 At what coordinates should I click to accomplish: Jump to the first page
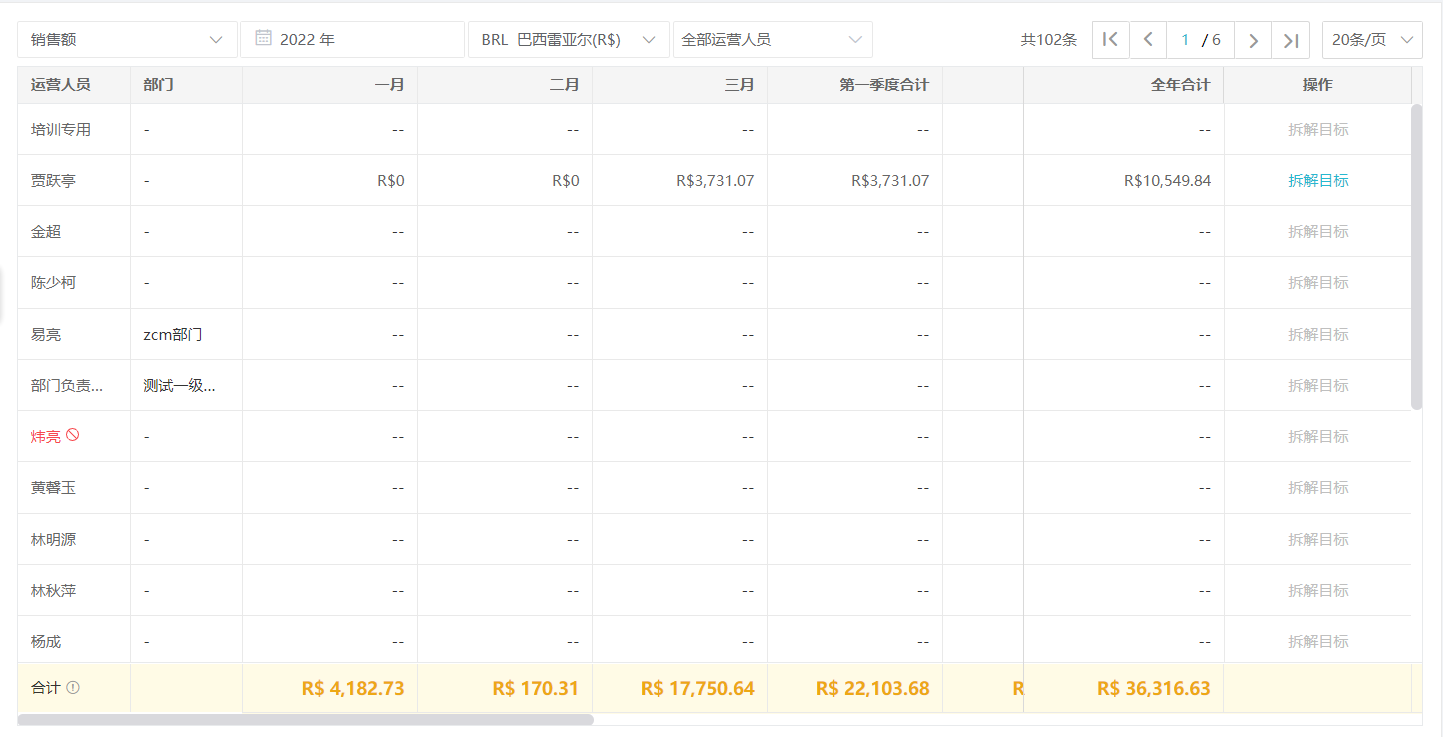pos(1110,39)
